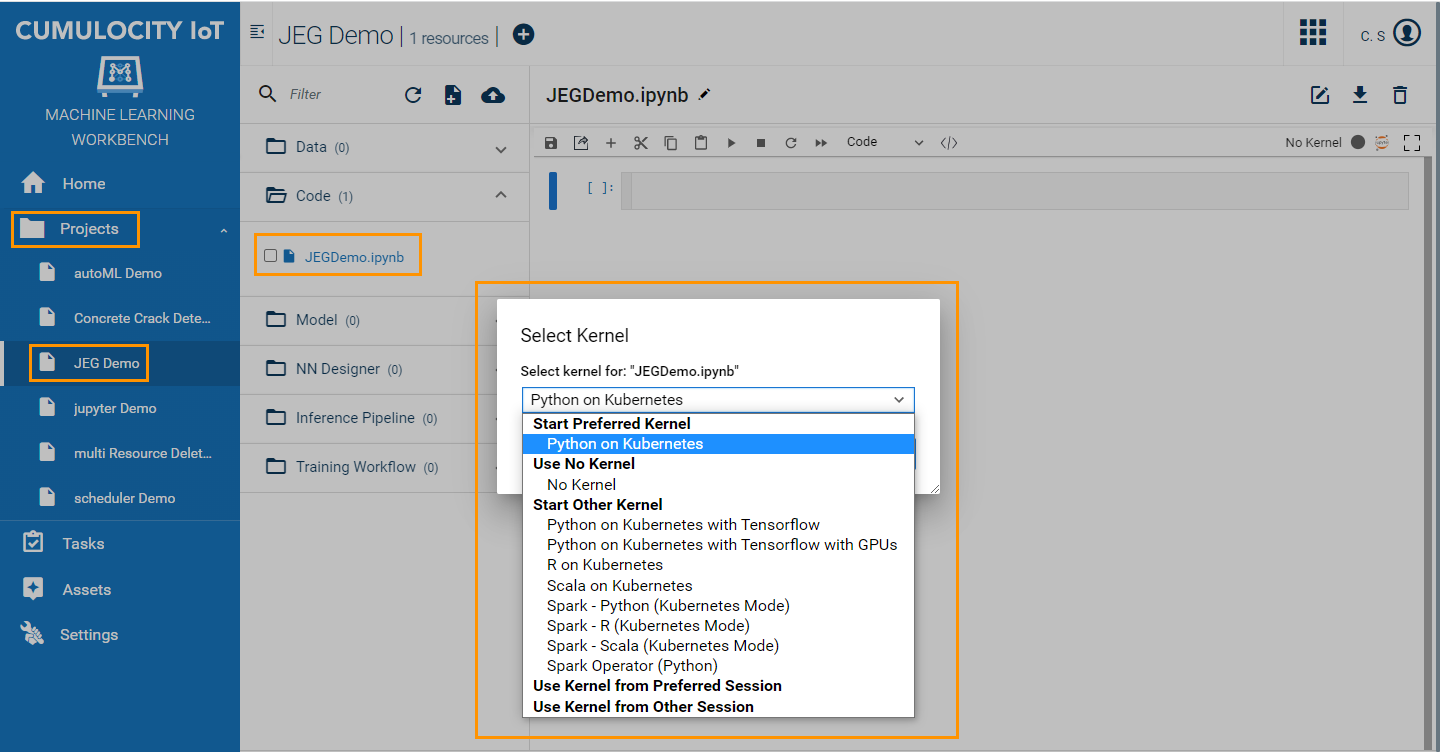Viewport: 1440px width, 752px height.
Task: Select Python on Kubernetes with Tensorflow with GPUs
Action: 718,545
